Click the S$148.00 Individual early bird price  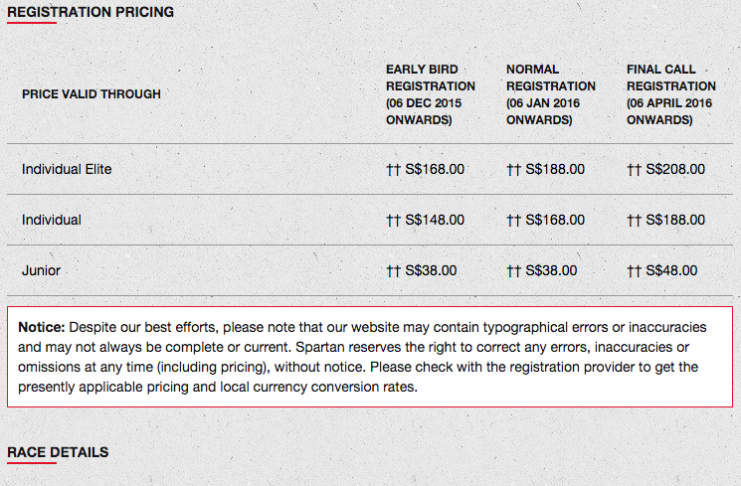click(435, 220)
